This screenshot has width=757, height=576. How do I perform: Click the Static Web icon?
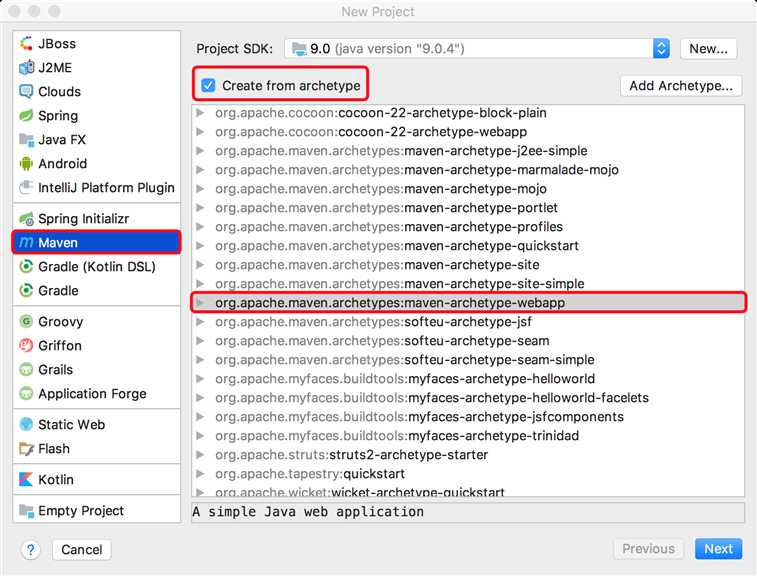26,424
